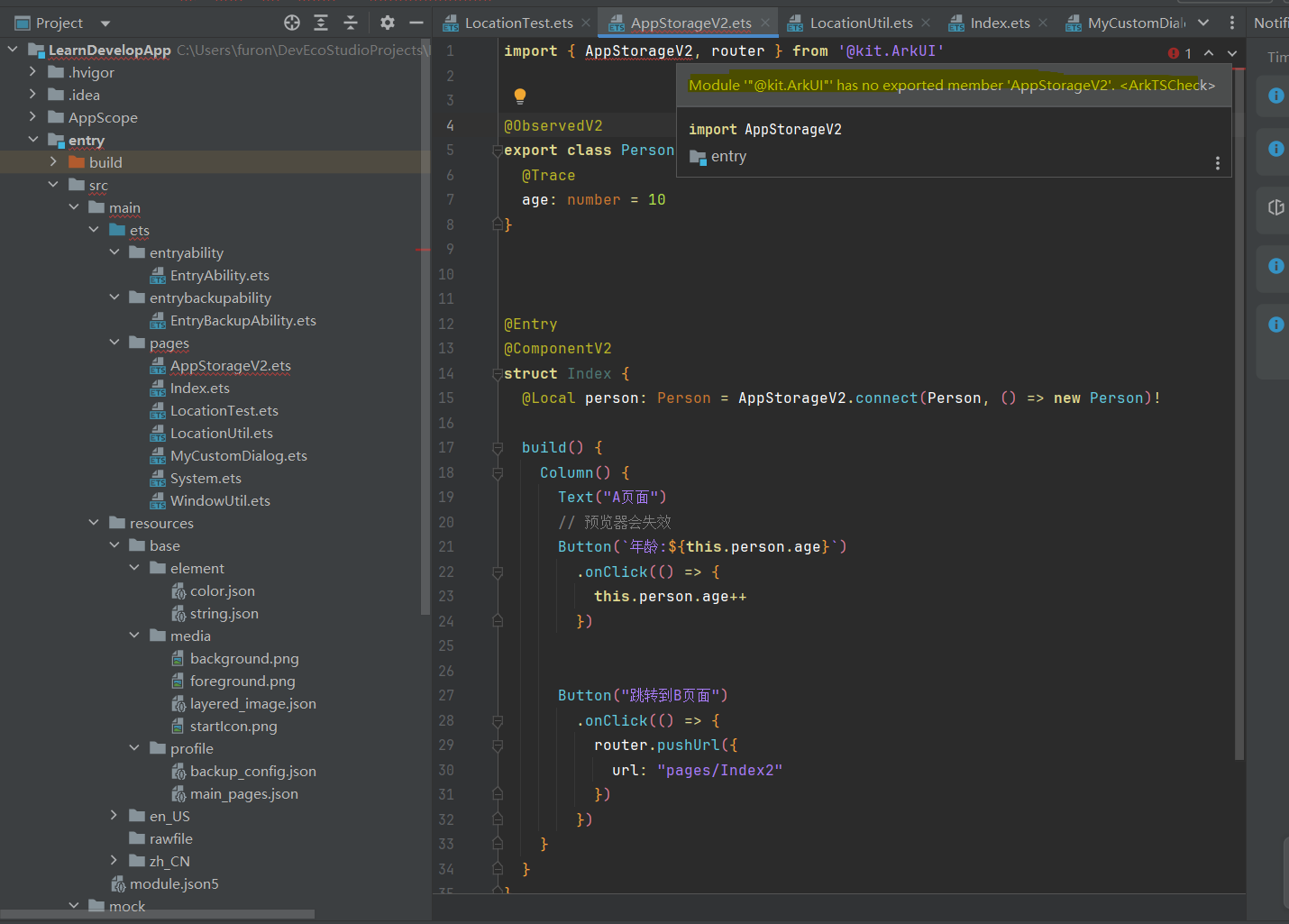Click Expand All in Project toolbar
This screenshot has width=1289, height=924.
(321, 23)
